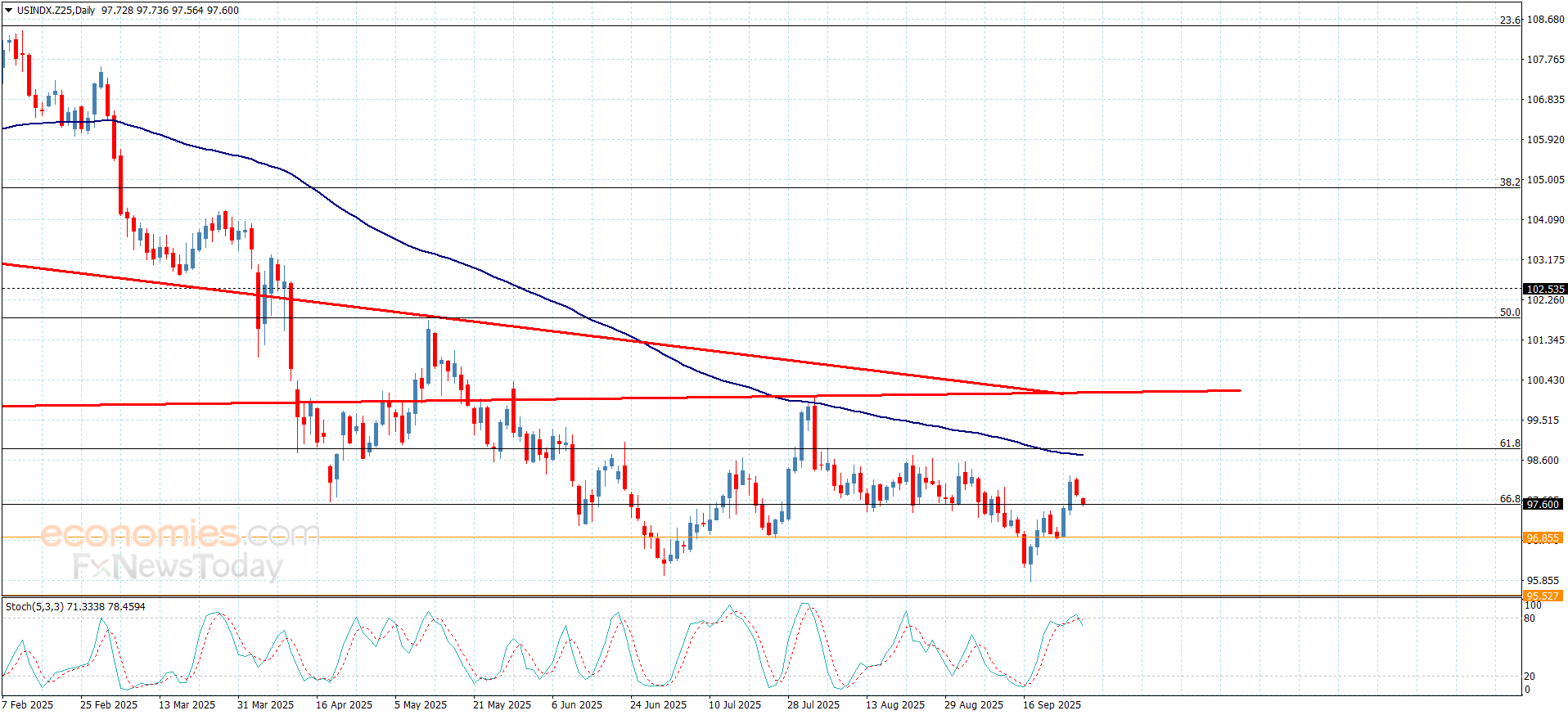The height and width of the screenshot is (715, 1568).
Task: Select the dotted line price tag 102.535
Action: [x=1545, y=289]
